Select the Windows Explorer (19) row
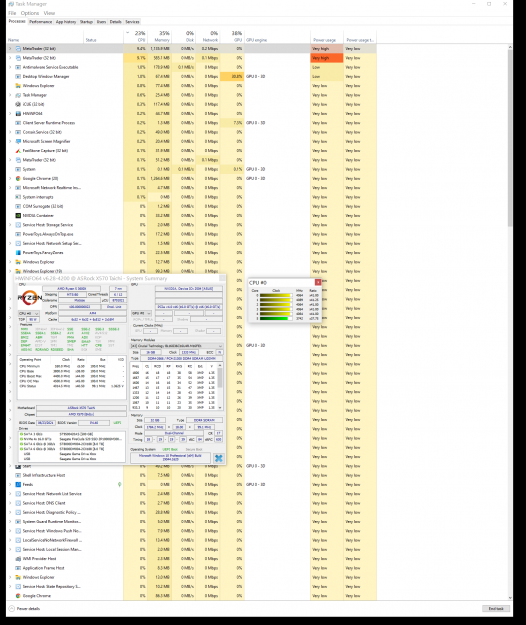This screenshot has height=625, width=526. [x=191, y=271]
